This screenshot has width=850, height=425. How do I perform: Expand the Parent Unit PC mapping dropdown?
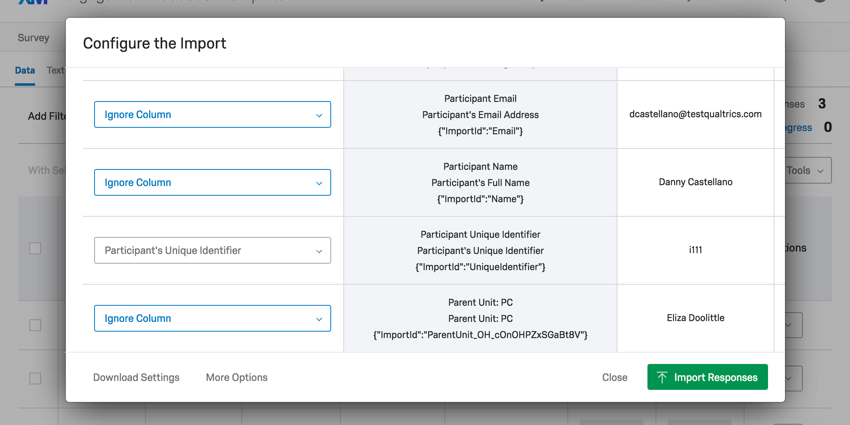click(212, 319)
